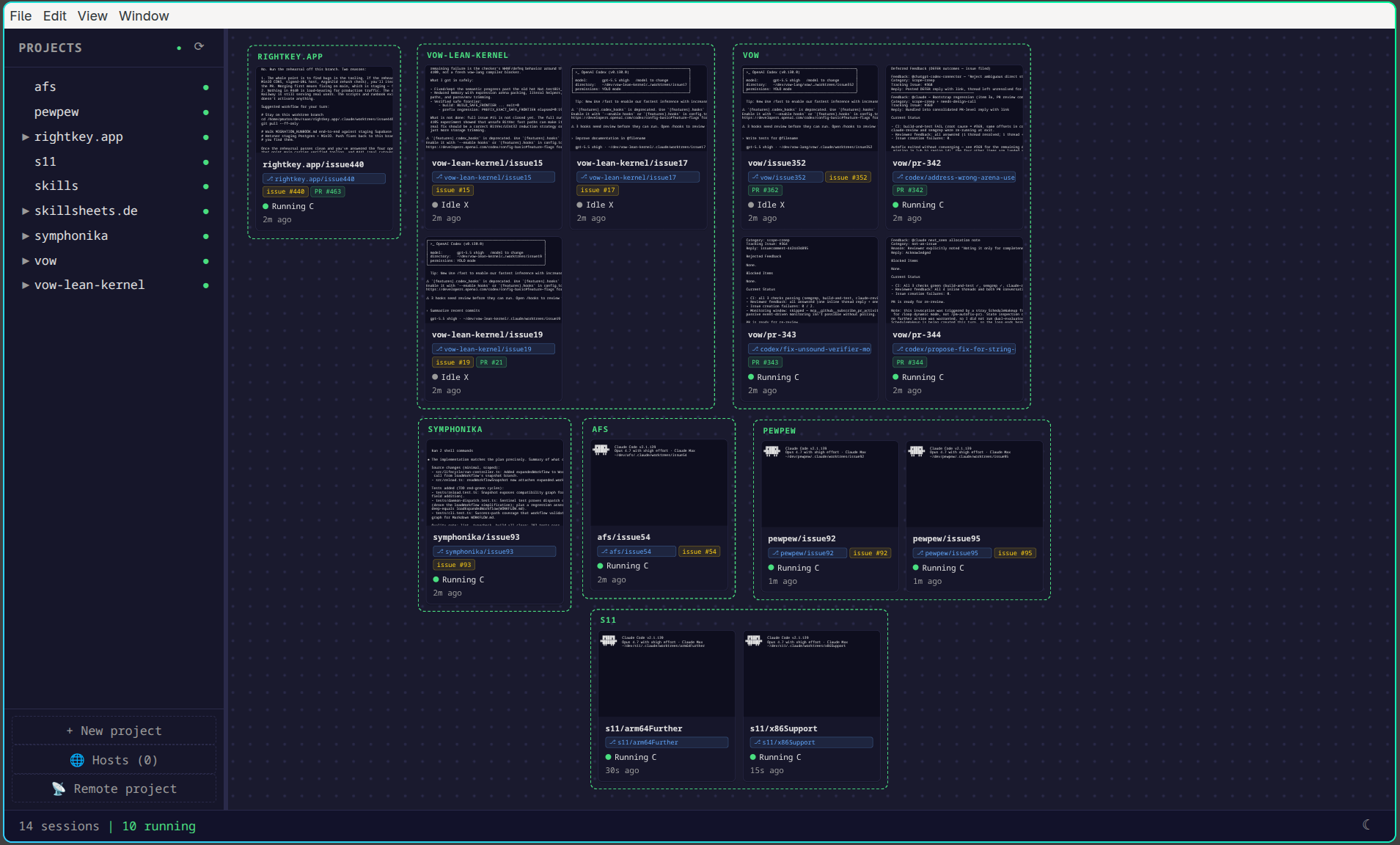Open symphonika/issue93 terminal thumbnail

(x=496, y=483)
